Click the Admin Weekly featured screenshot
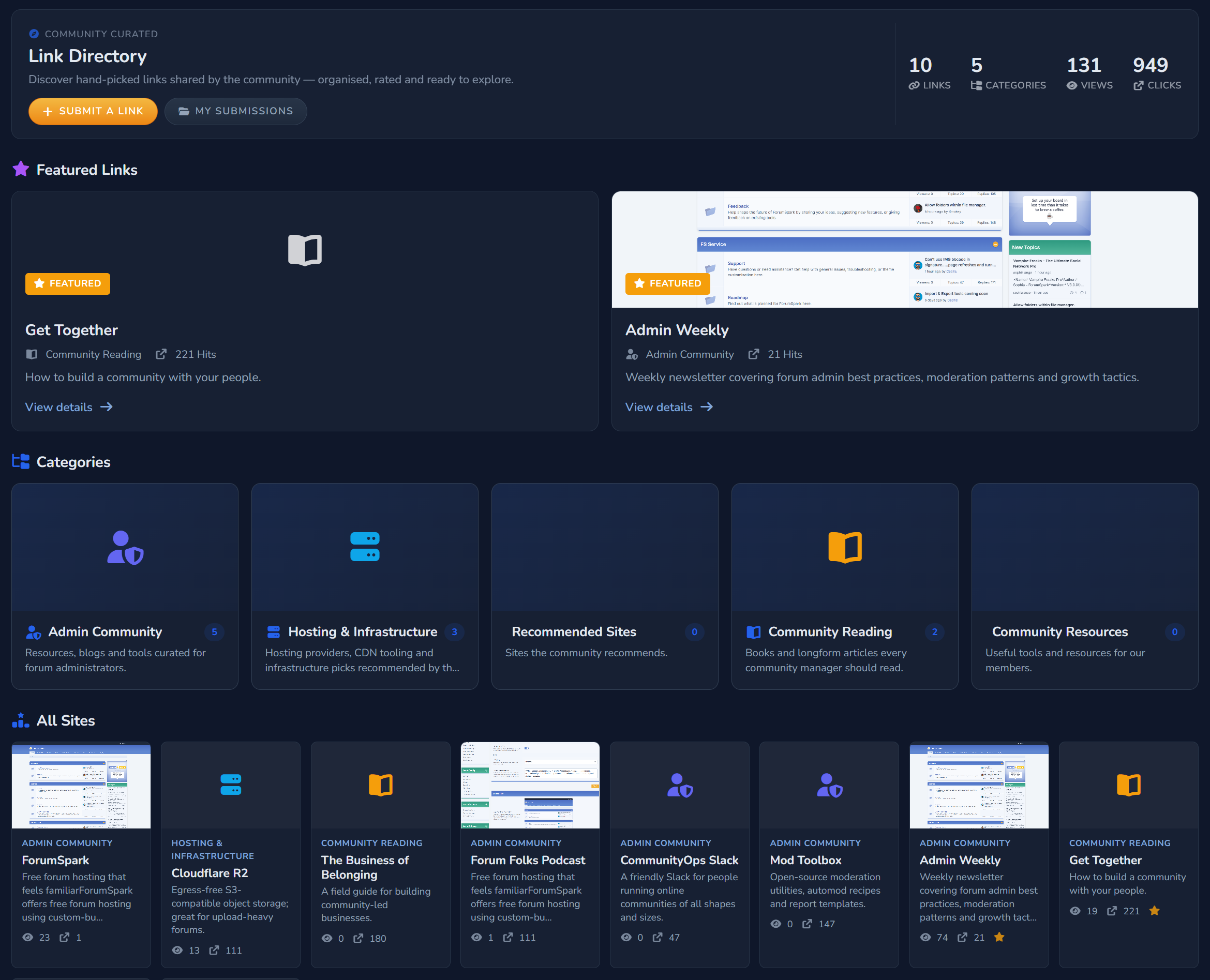The height and width of the screenshot is (980, 1210). pos(905,249)
